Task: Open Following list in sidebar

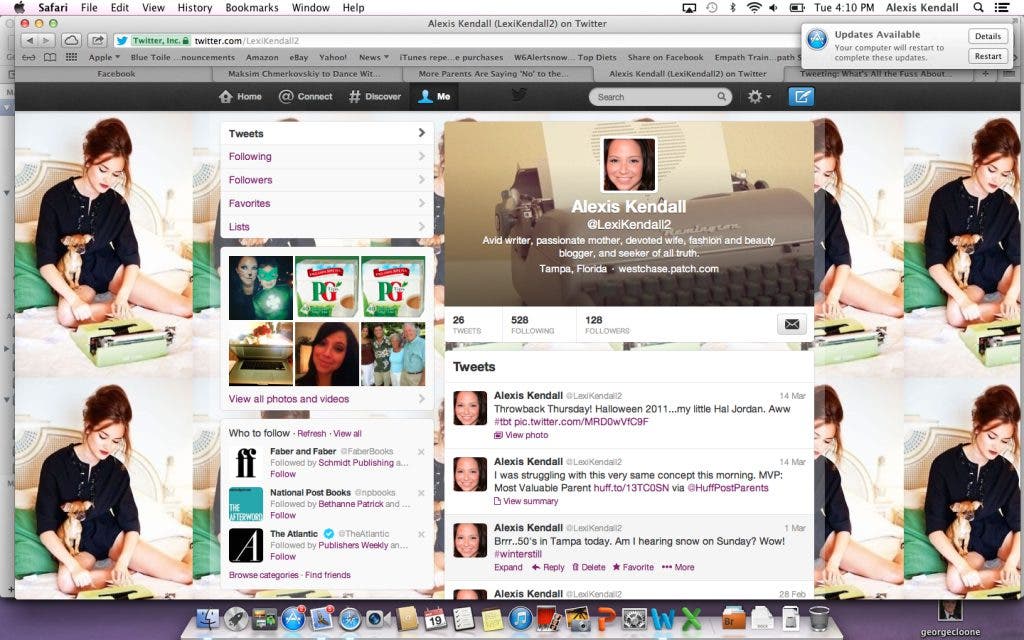Action: tap(327, 157)
